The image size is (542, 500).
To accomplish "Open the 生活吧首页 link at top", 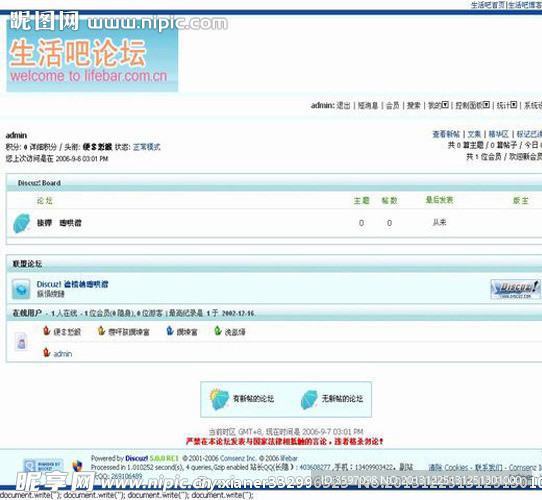I will click(488, 5).
